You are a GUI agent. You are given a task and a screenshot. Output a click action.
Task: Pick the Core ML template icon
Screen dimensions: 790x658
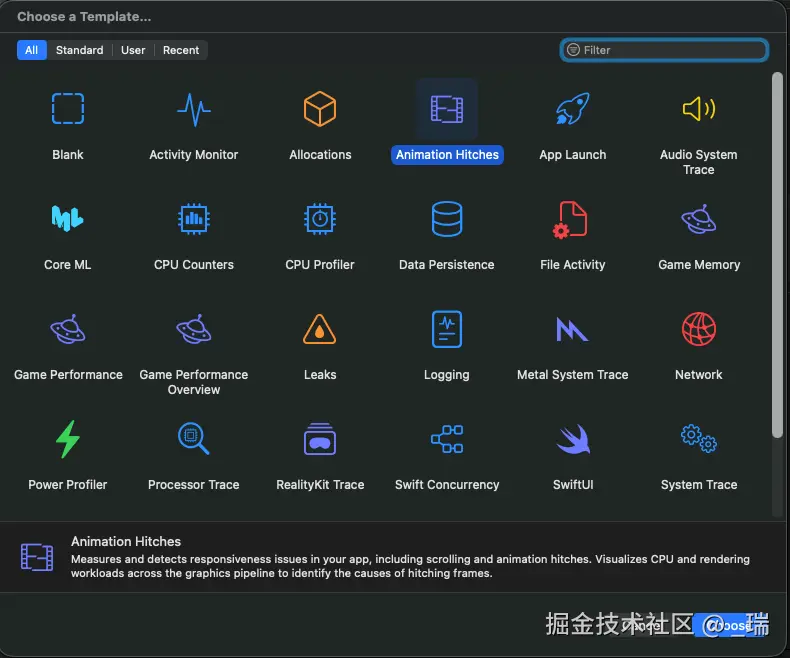(x=68, y=218)
